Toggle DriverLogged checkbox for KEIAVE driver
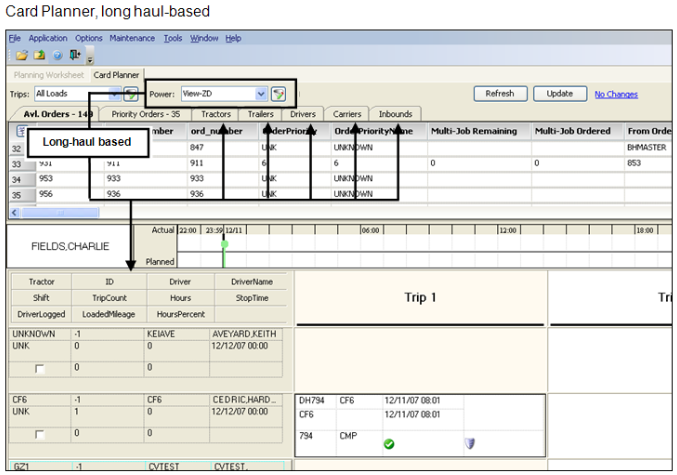The height and width of the screenshot is (475, 677). click(x=39, y=370)
